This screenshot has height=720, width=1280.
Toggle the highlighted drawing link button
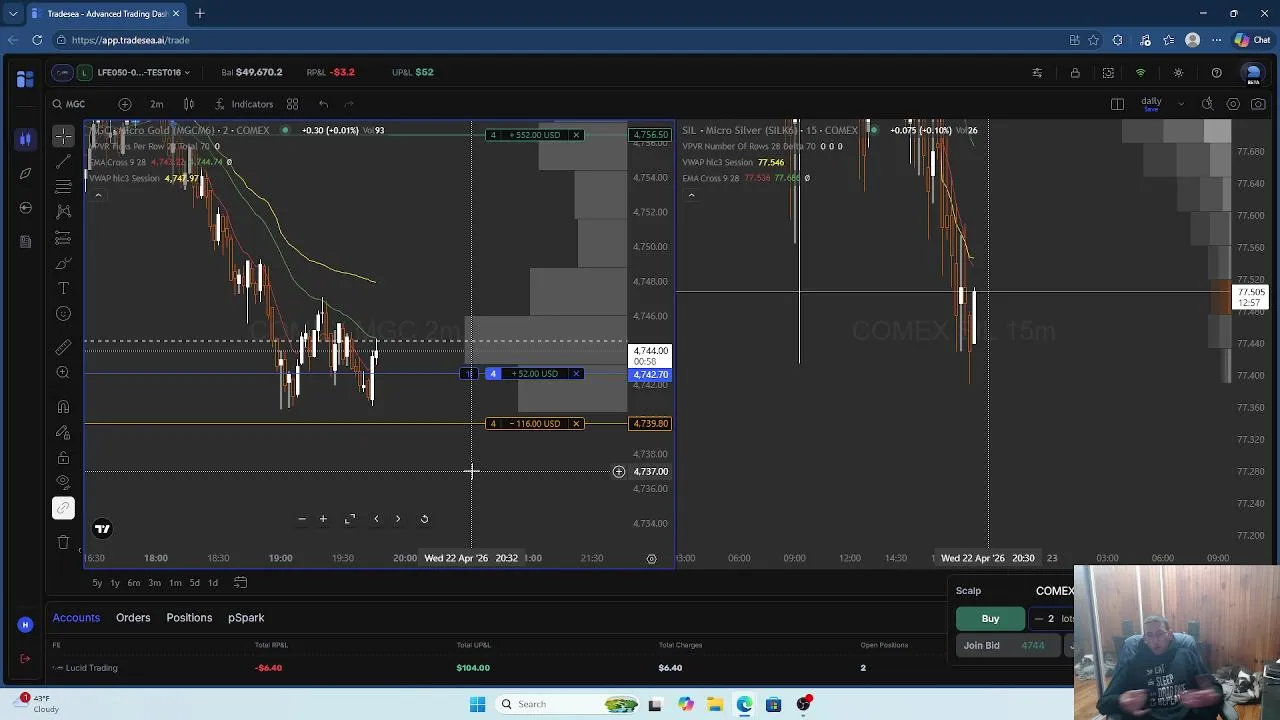(63, 508)
